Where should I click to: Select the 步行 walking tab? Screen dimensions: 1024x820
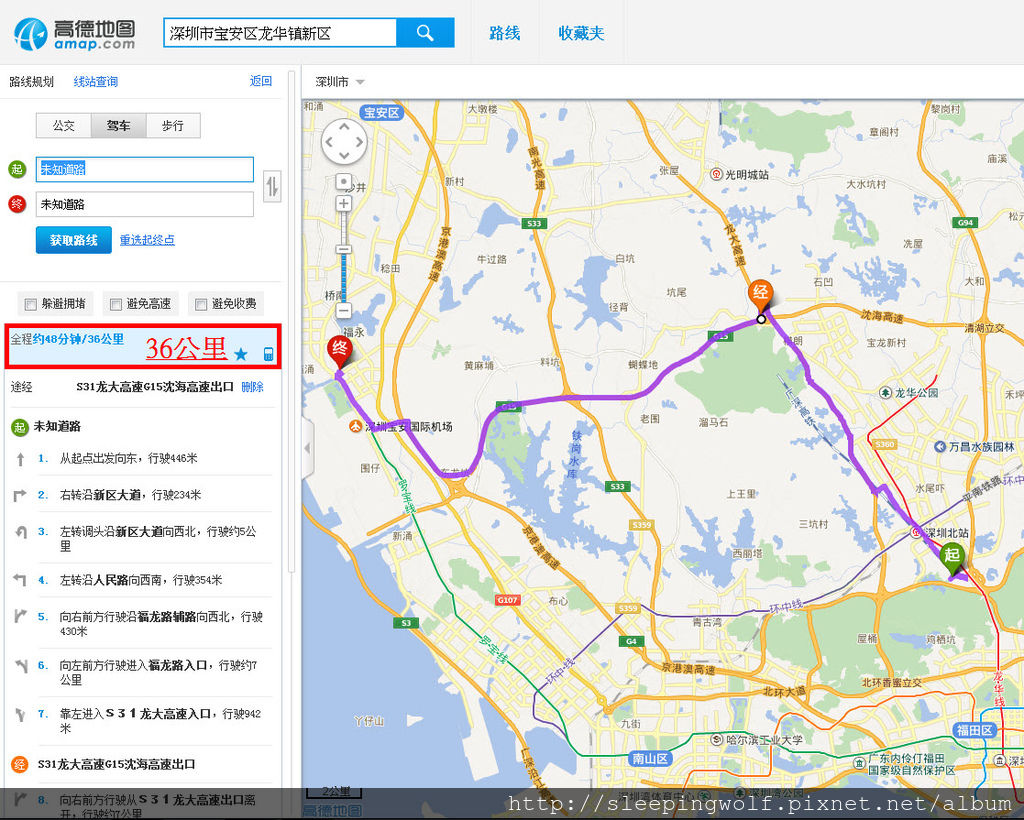pos(172,125)
